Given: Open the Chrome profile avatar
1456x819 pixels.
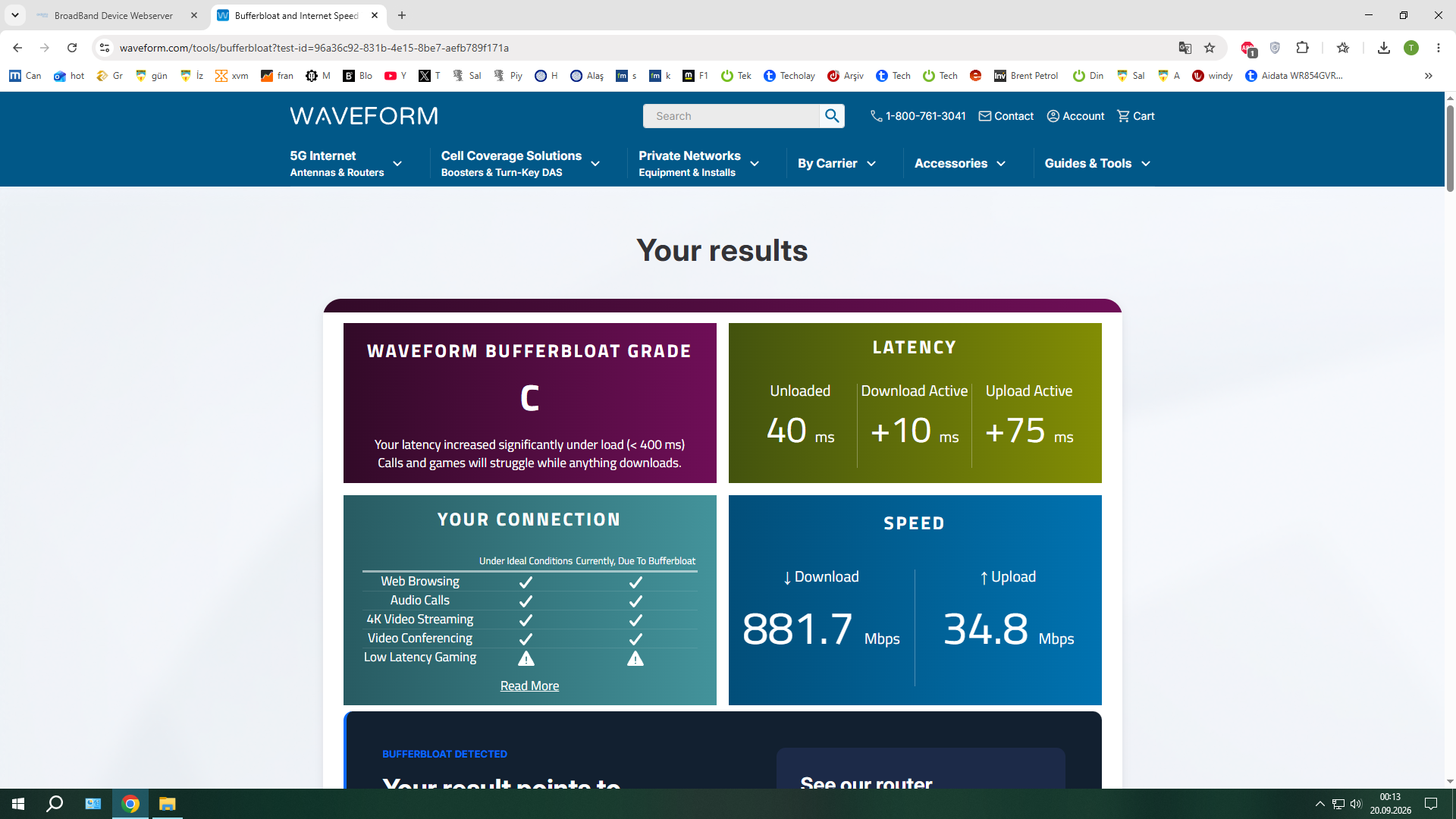Looking at the screenshot, I should [1411, 48].
